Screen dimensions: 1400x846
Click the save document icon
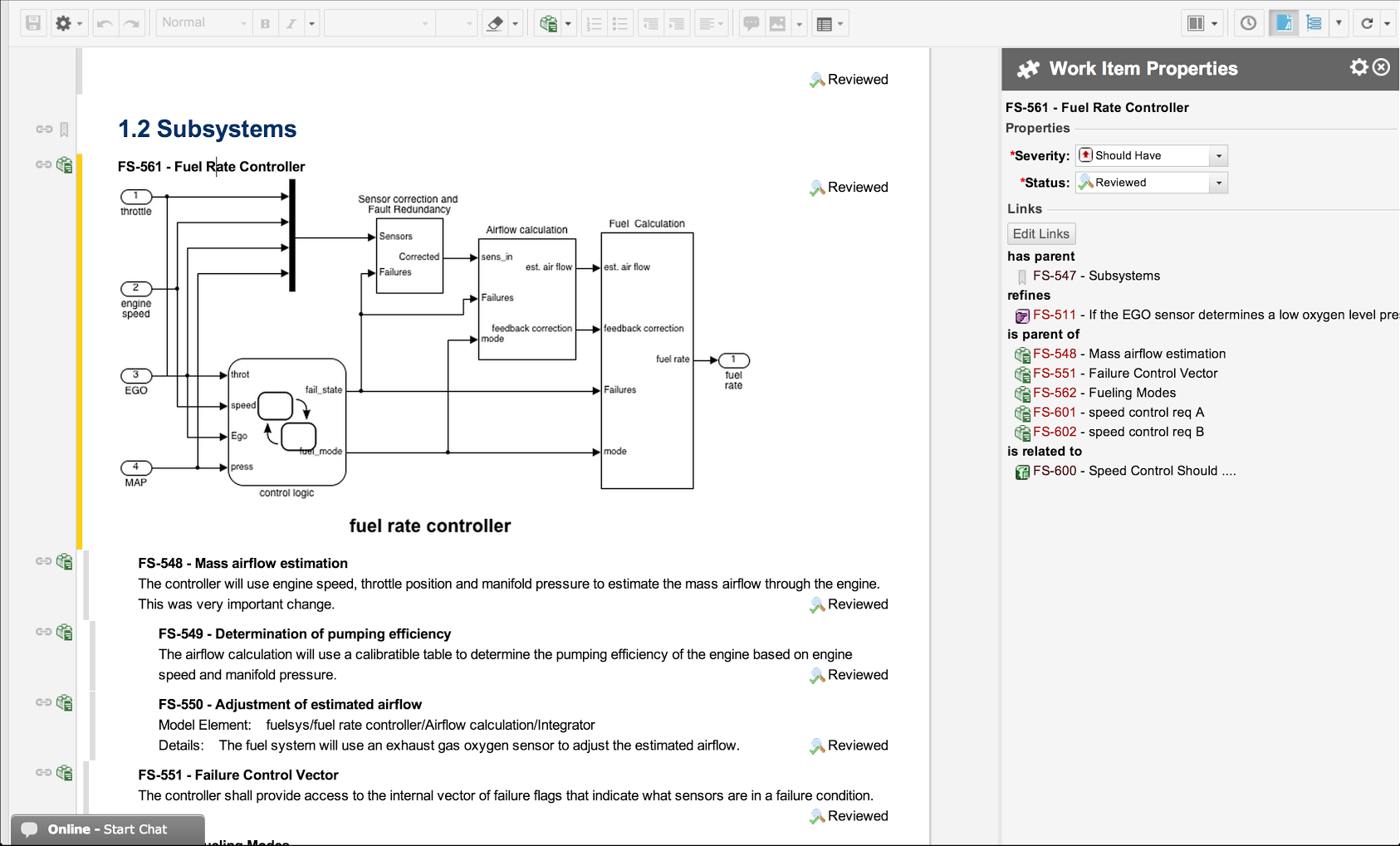32,23
